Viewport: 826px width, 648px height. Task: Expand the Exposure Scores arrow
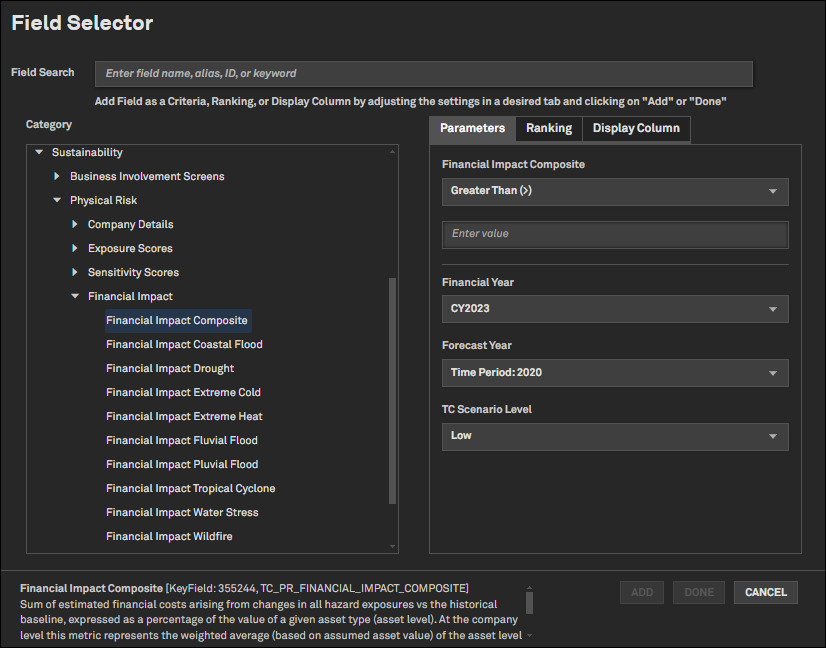76,249
